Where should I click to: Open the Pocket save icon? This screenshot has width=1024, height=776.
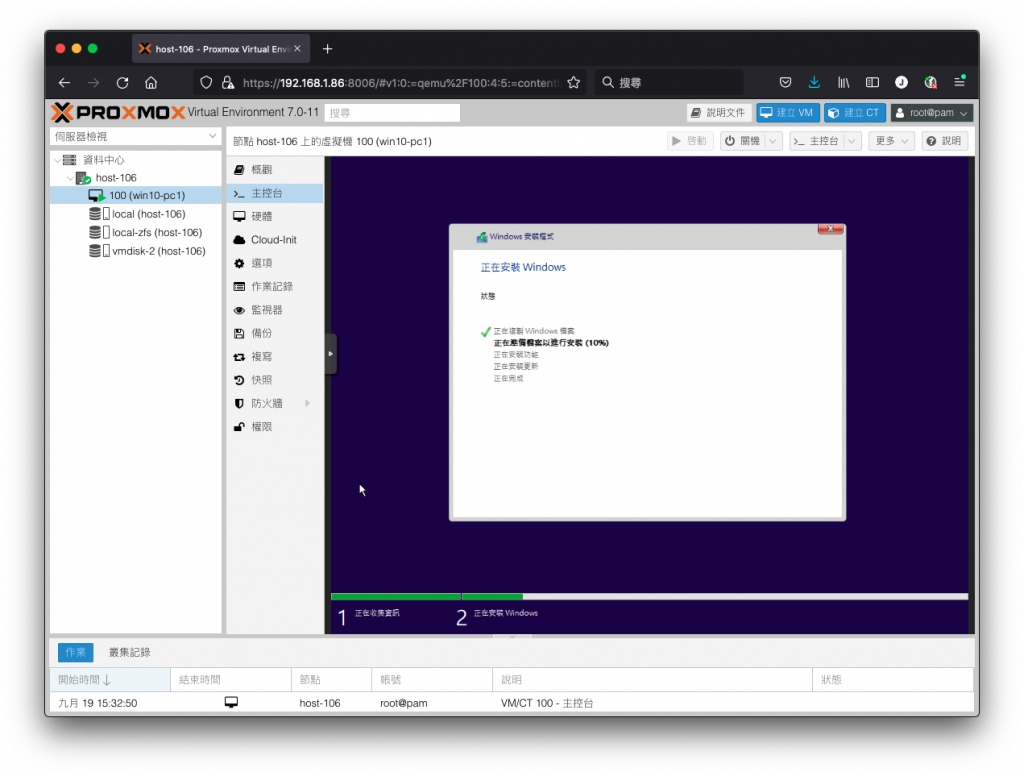coord(785,82)
